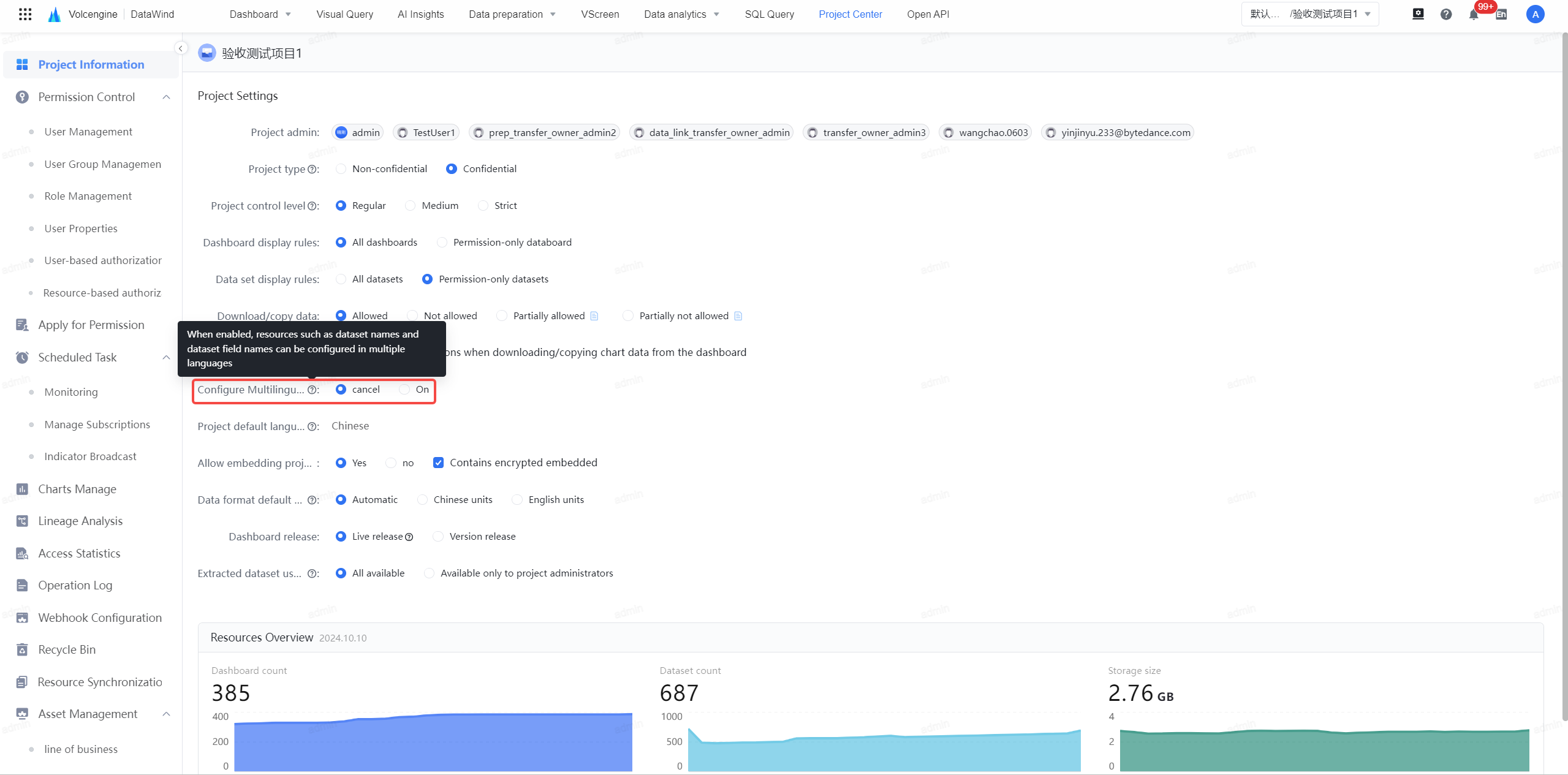Open Manage Subscriptions
The width and height of the screenshot is (1568, 775).
pyautogui.click(x=97, y=425)
